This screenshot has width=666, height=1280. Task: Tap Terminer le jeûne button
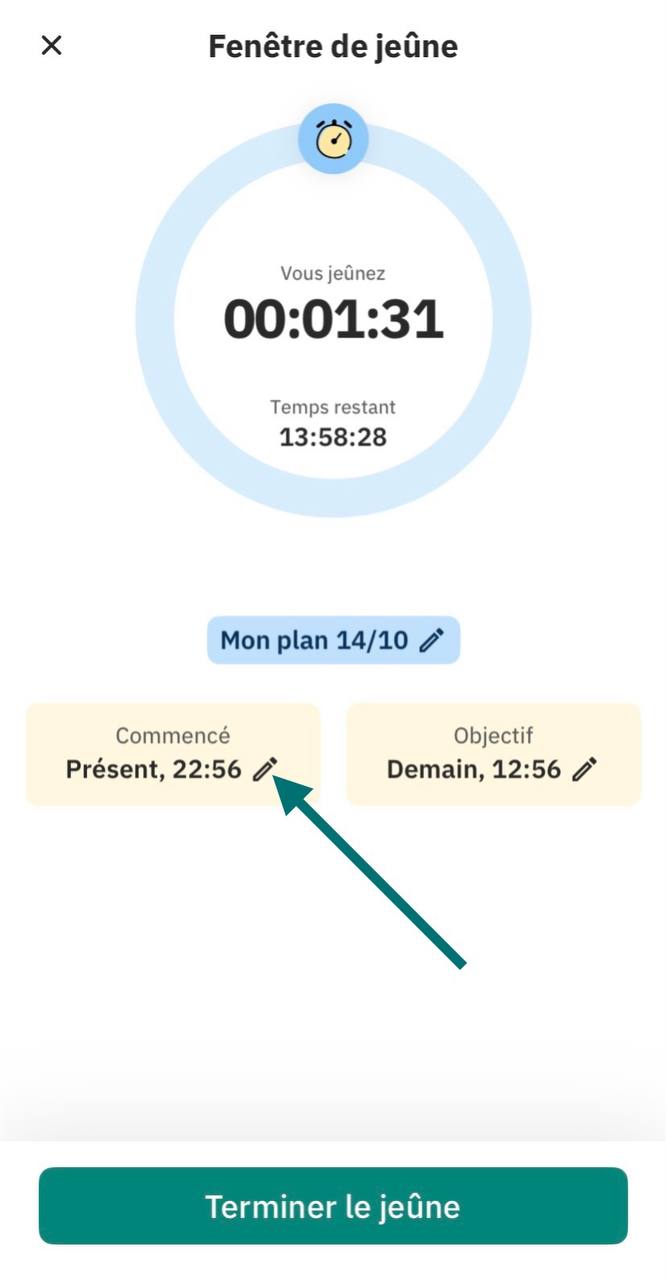(x=333, y=1206)
